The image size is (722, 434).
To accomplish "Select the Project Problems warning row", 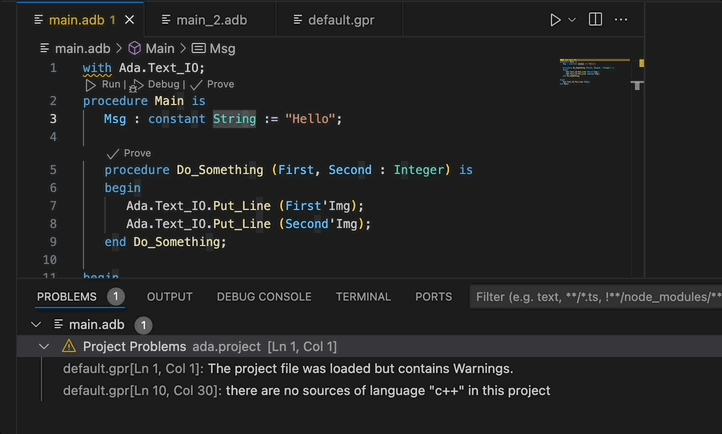I will pyautogui.click(x=369, y=347).
